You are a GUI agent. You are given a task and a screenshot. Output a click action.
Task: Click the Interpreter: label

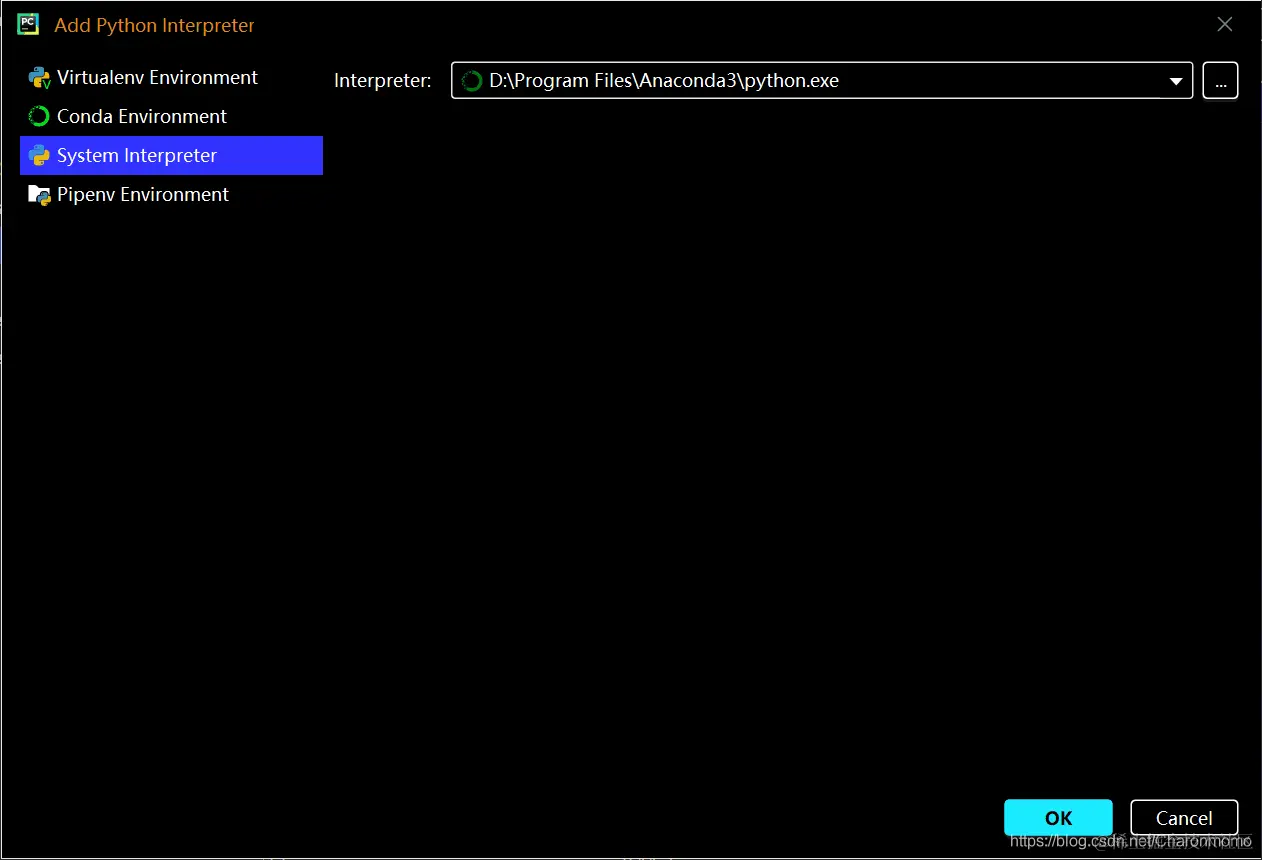coord(383,81)
